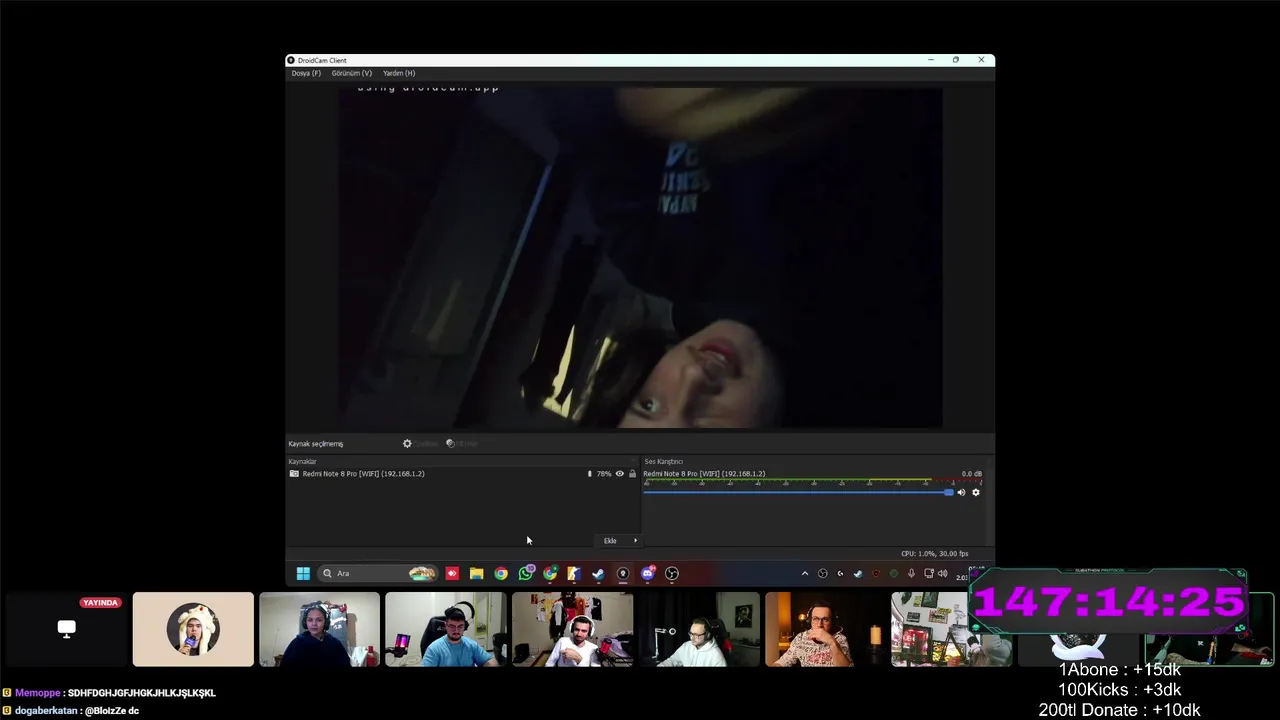This screenshot has width=1280, height=720.
Task: Open the Yardım (H) menu
Action: (399, 73)
